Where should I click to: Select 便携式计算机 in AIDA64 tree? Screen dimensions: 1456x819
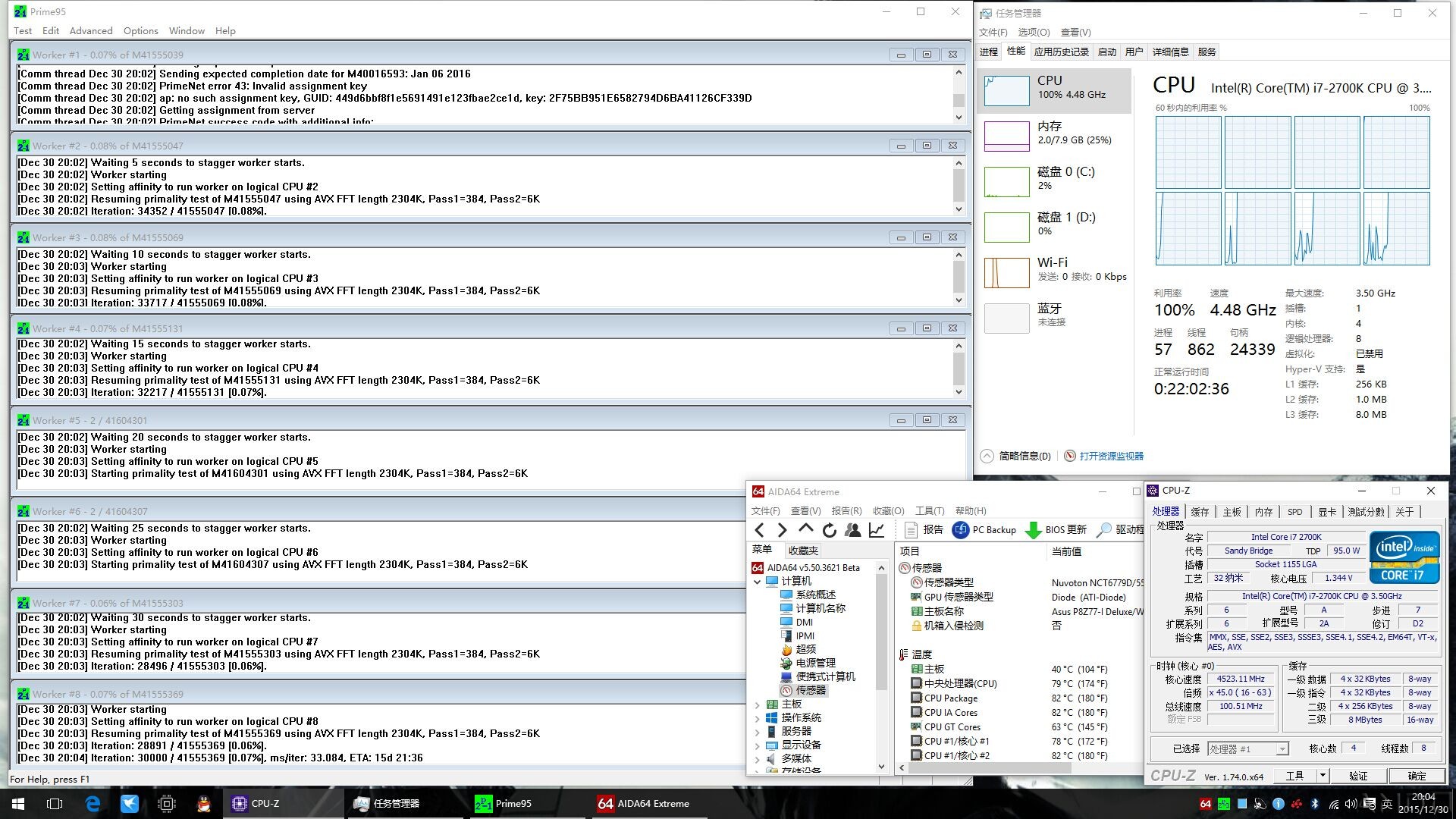(x=817, y=676)
